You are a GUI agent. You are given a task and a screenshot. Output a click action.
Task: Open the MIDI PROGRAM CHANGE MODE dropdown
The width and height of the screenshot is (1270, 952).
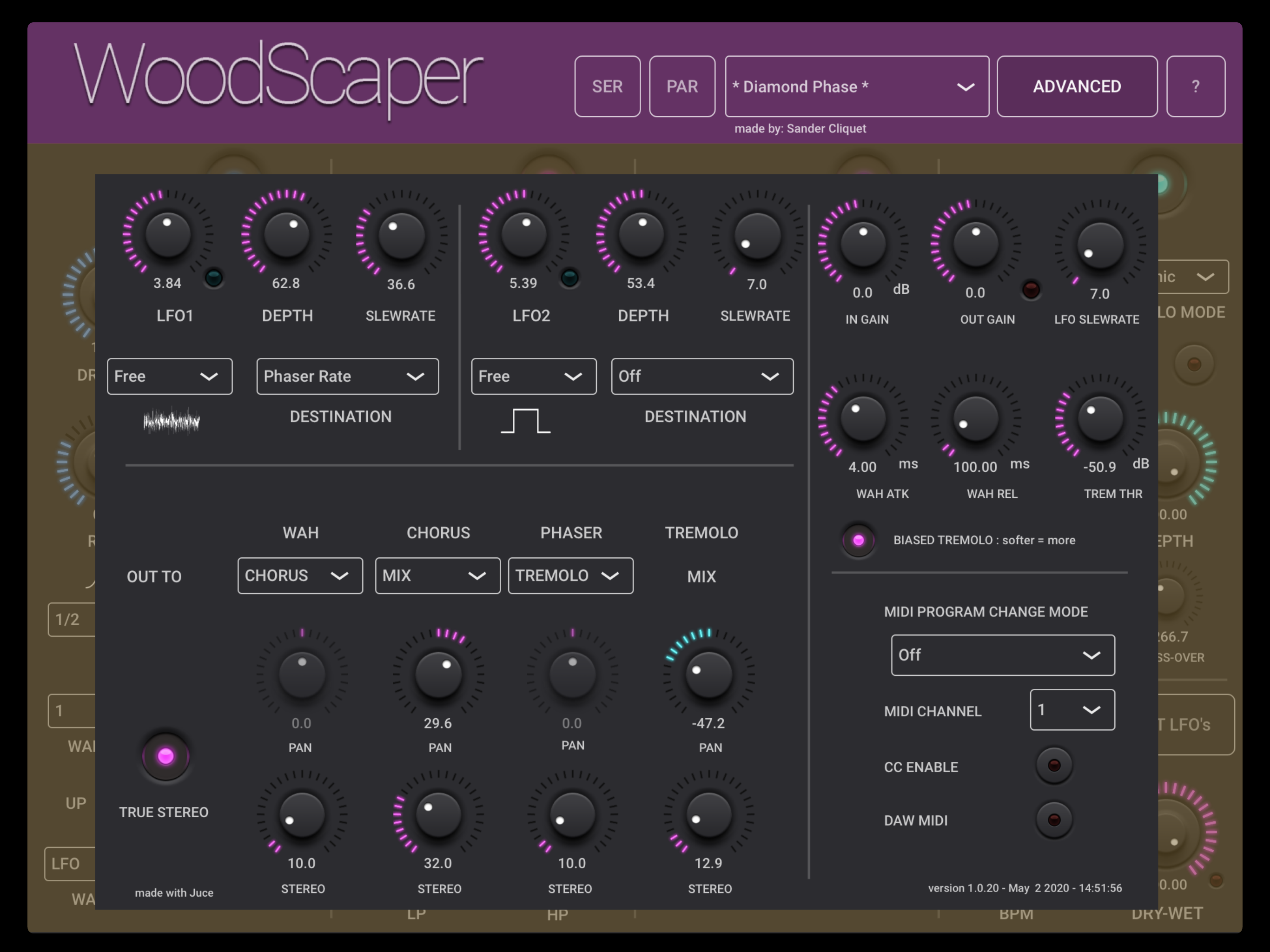point(1002,654)
